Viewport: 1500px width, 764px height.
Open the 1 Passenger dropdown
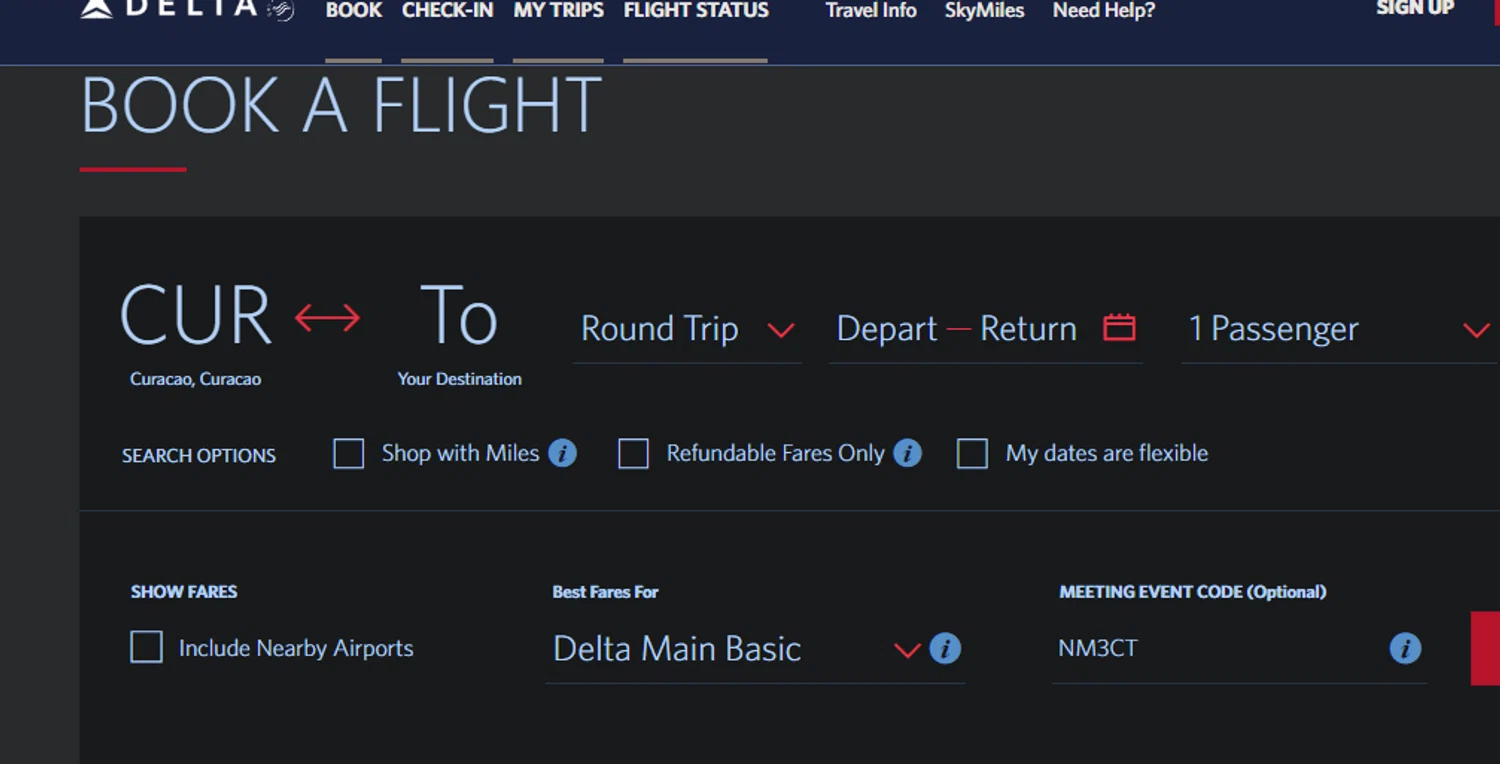tap(1339, 329)
